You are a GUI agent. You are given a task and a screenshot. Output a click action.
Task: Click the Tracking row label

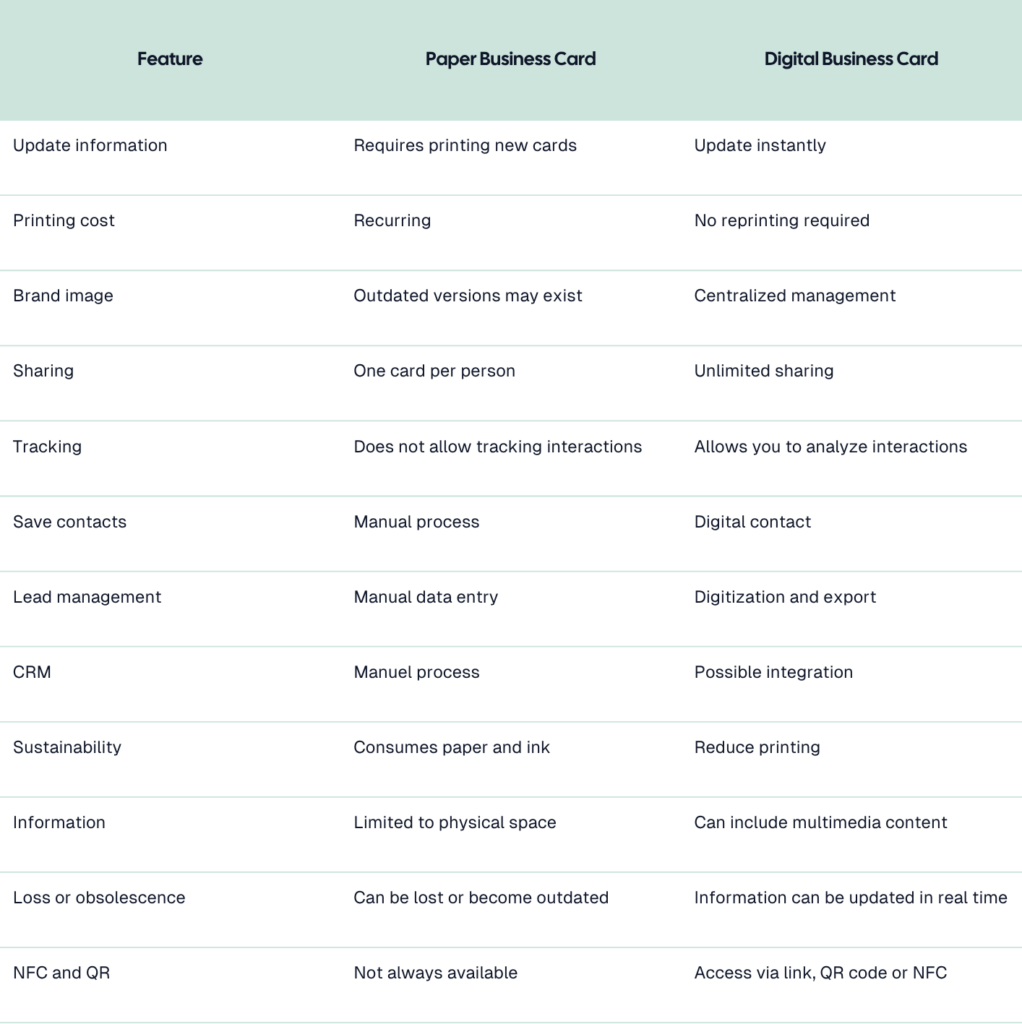pyautogui.click(x=48, y=447)
